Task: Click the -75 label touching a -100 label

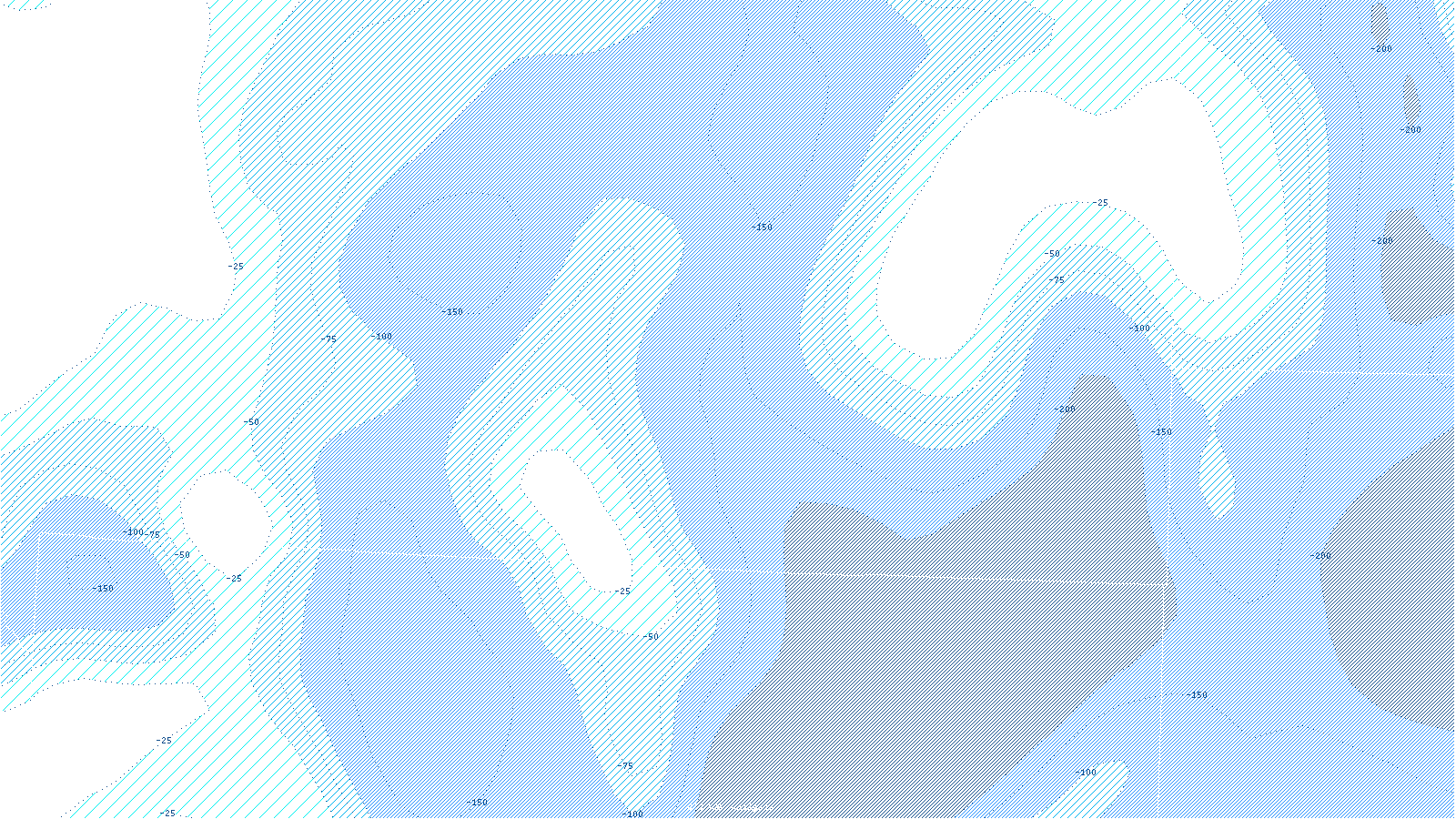Action: [153, 535]
